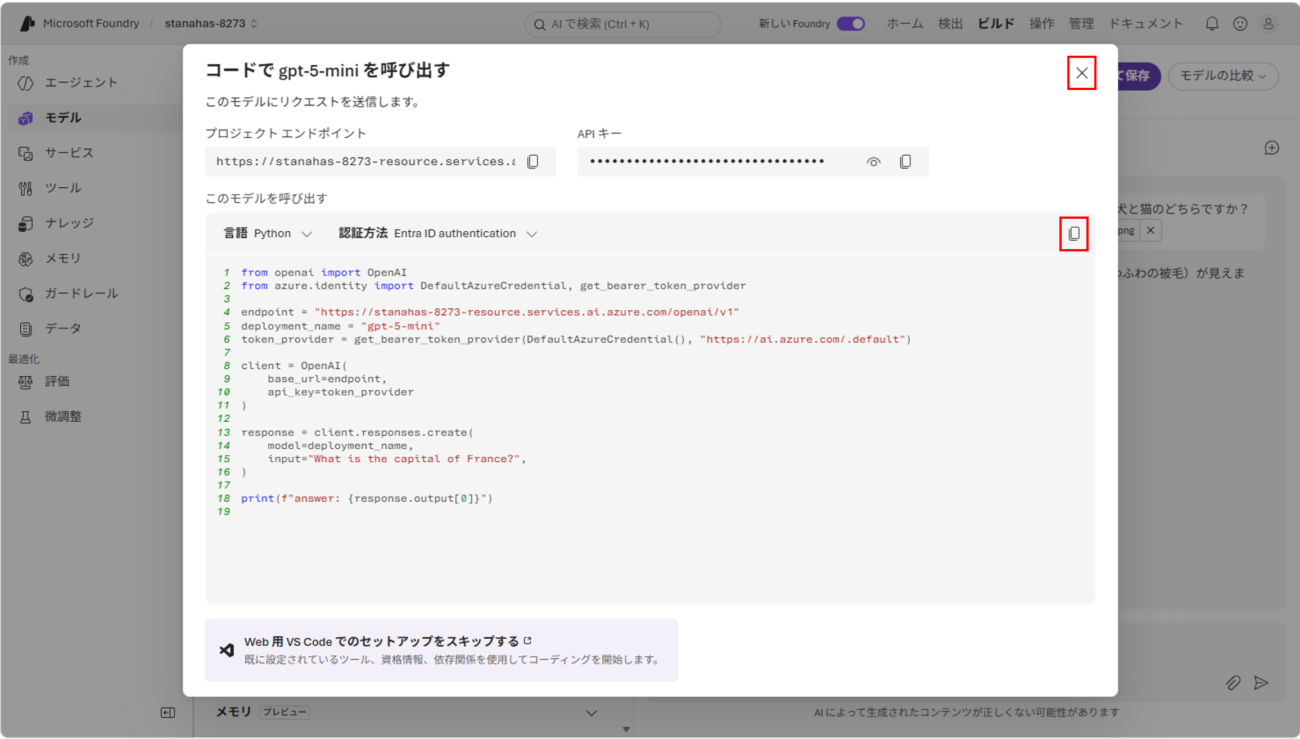Go to 操作 in top navigation
1300x739 pixels.
[x=1042, y=24]
